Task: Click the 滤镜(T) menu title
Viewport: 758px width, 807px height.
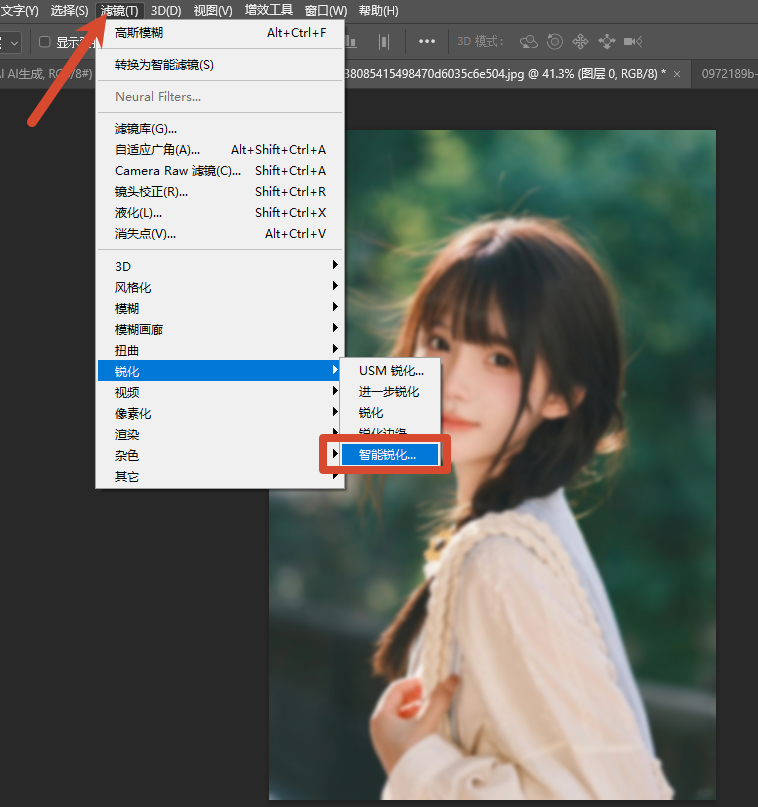Action: click(119, 11)
